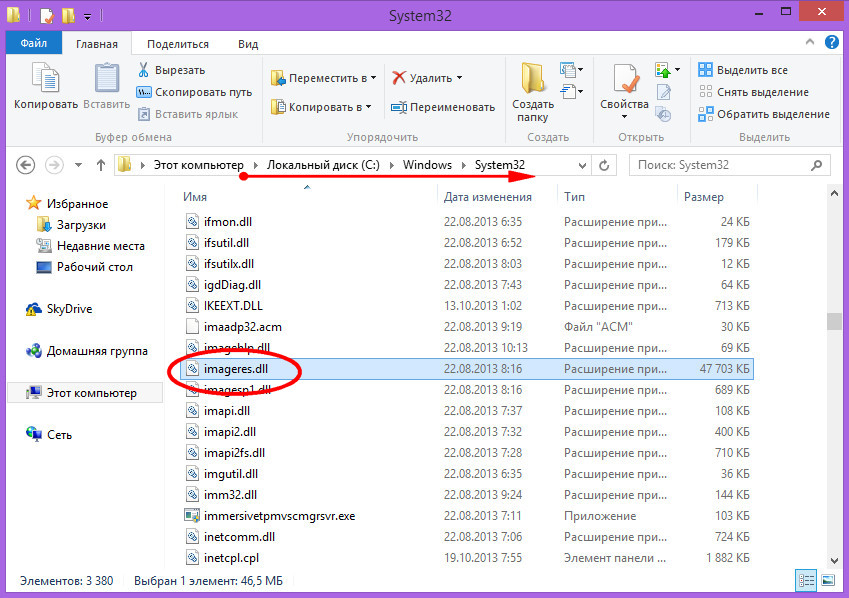Switch to the Вид ribbon tab

(248, 44)
